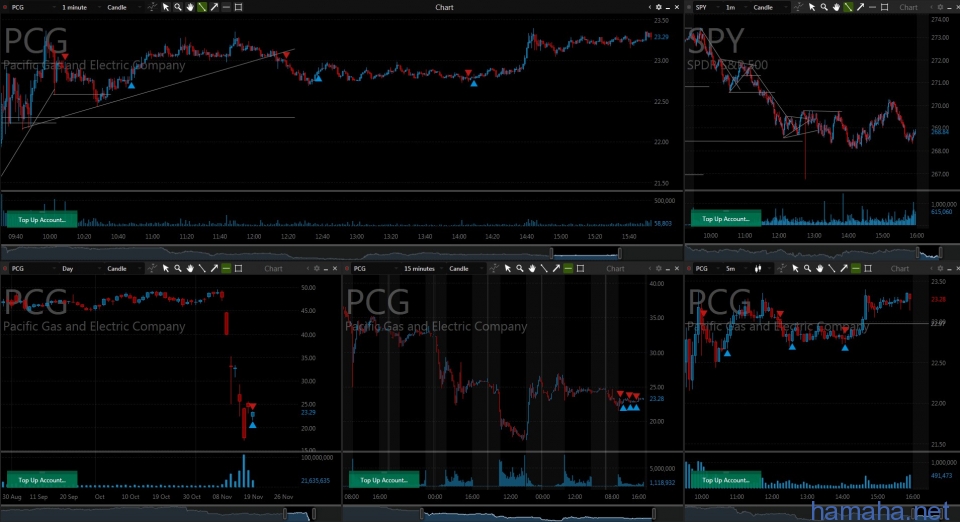This screenshot has width=960, height=522.
Task: Click time range slider under PCG 1 minute chart
Action: click(587, 253)
